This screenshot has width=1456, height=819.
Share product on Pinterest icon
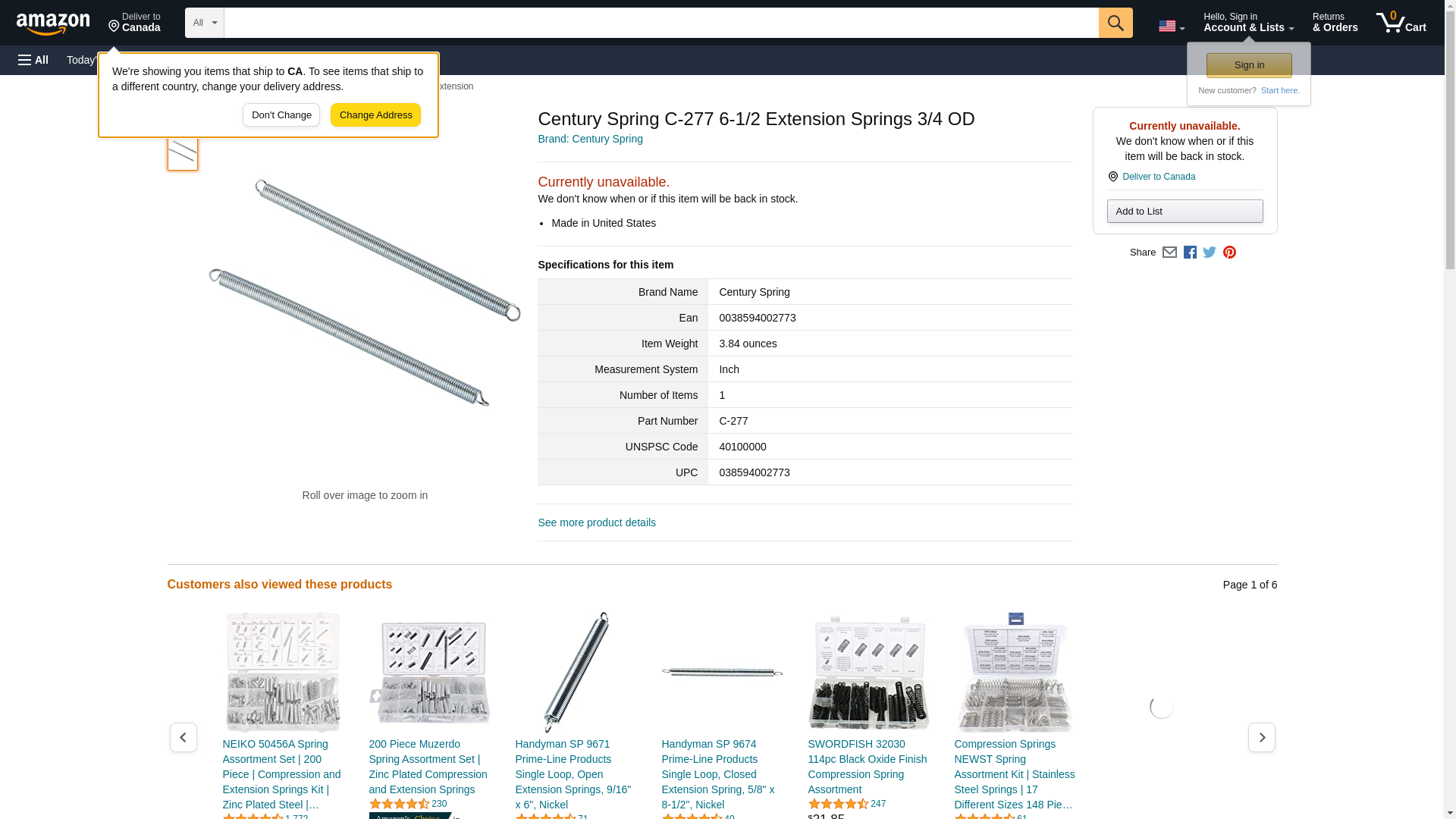(x=1228, y=253)
